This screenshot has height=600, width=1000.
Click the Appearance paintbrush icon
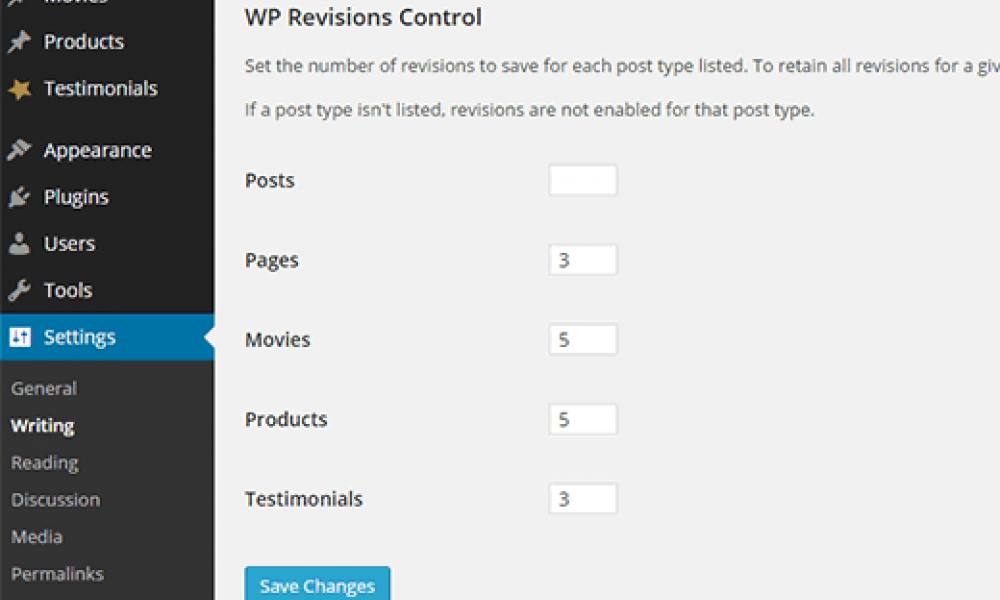click(19, 151)
